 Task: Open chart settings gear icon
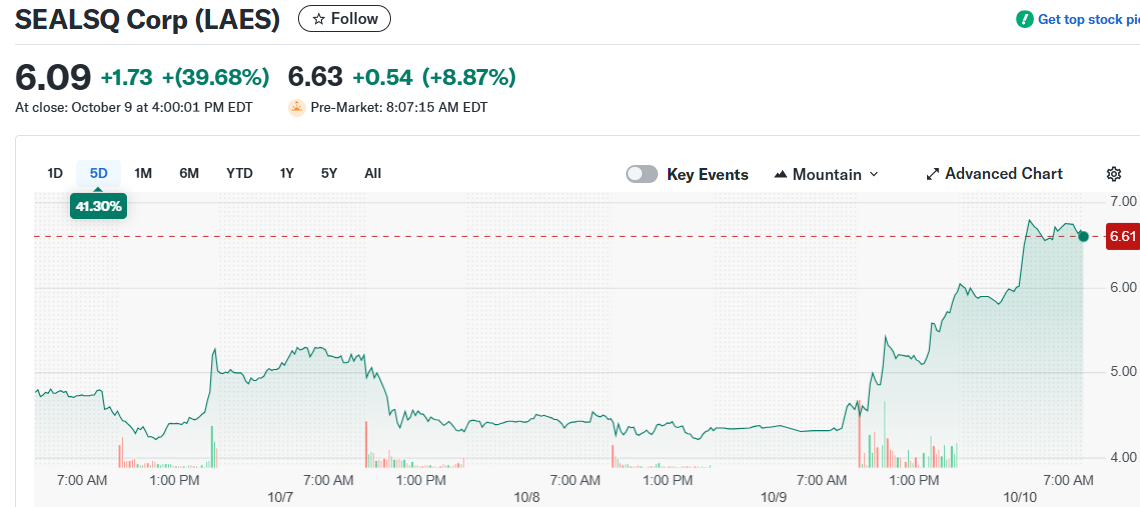click(1114, 174)
